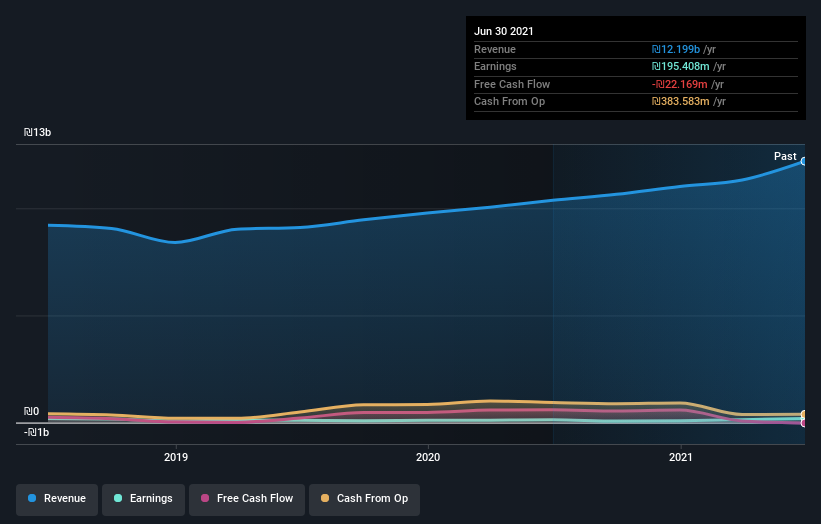Click the ₪383.583m cash from op value
This screenshot has height=524, width=821.
pos(680,102)
